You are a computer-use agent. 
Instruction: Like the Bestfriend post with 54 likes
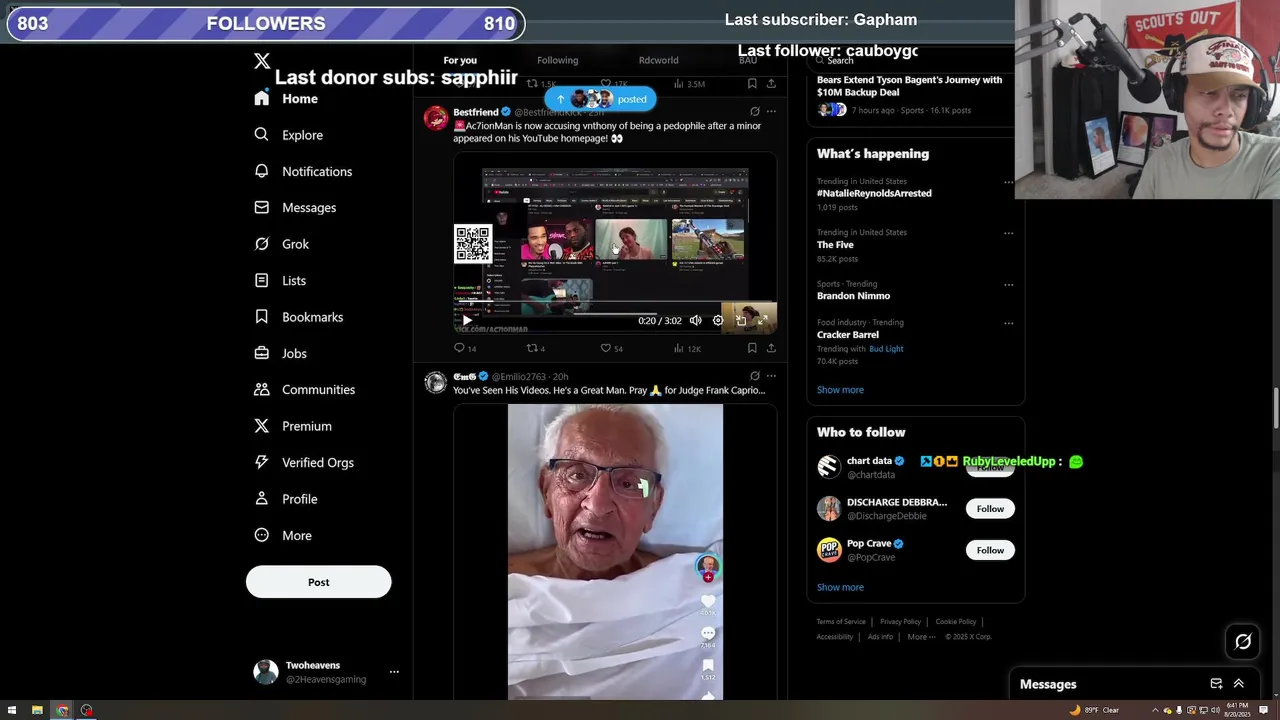coord(611,348)
